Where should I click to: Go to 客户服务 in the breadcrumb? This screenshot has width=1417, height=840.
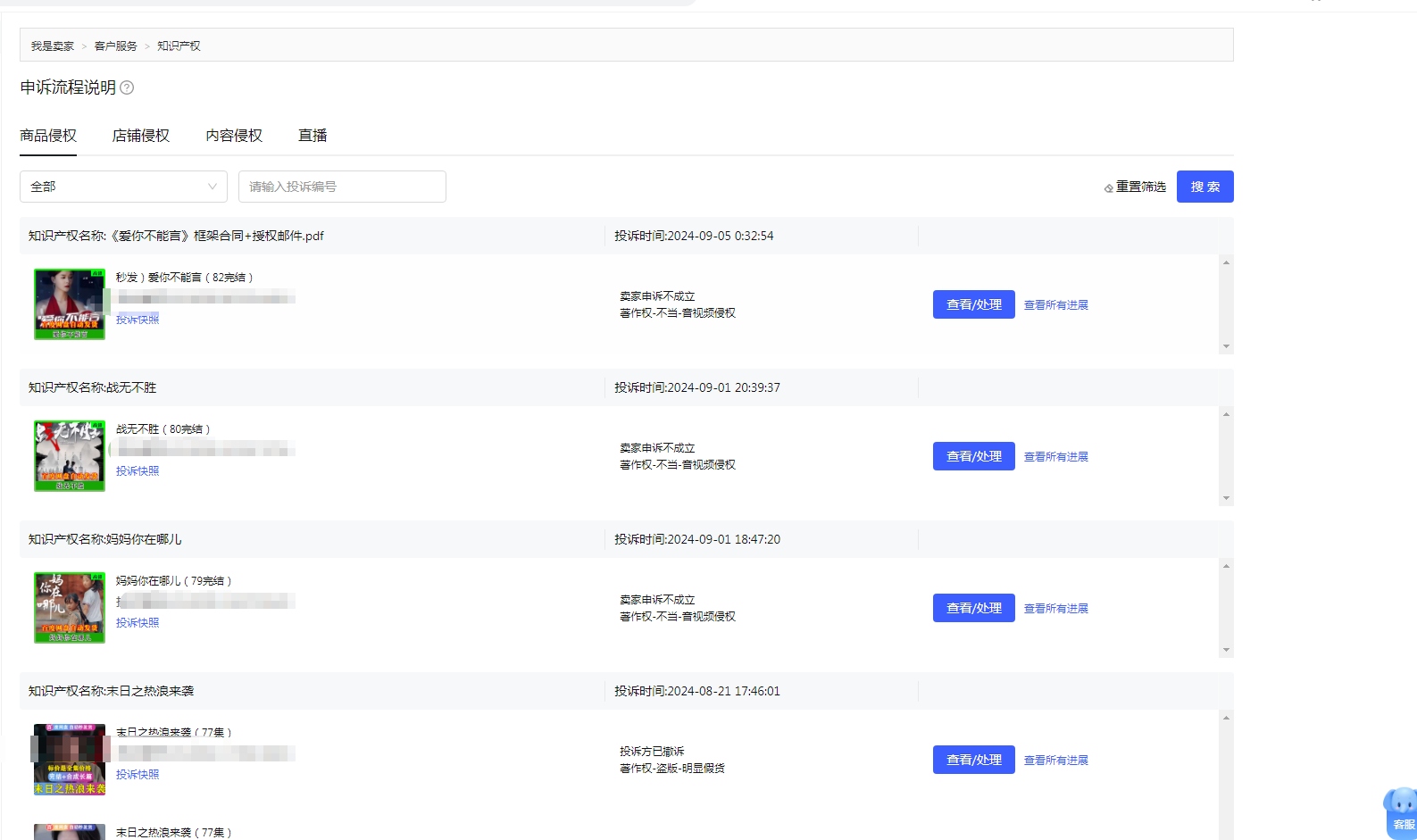[x=116, y=46]
